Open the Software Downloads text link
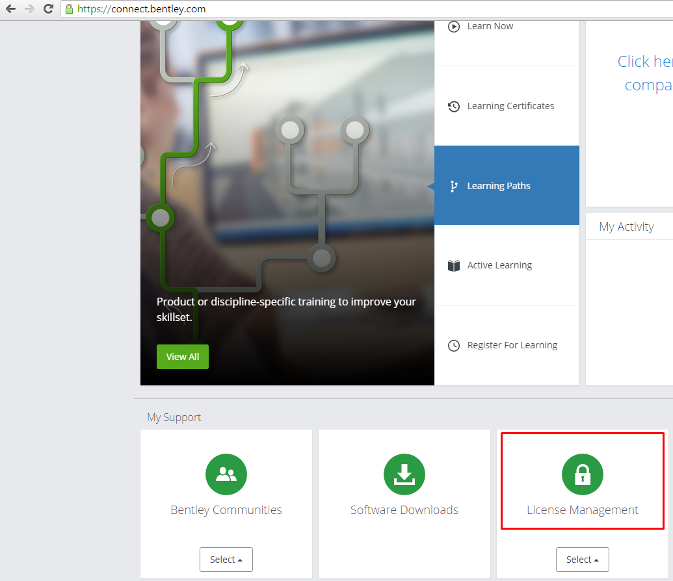Image resolution: width=673 pixels, height=581 pixels. [x=404, y=510]
